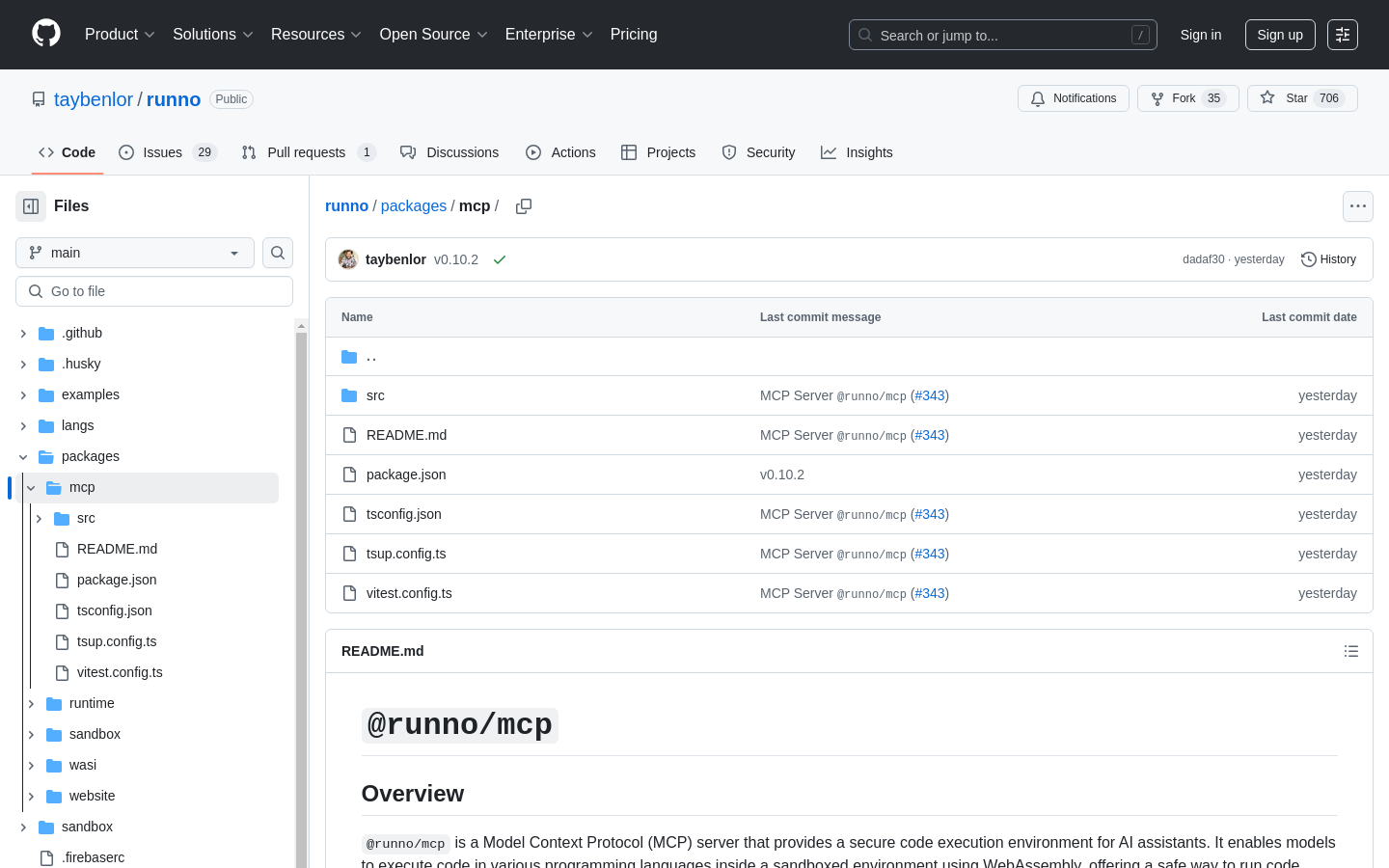Open commit dadaf30
1389x868 pixels.
[x=1203, y=259]
